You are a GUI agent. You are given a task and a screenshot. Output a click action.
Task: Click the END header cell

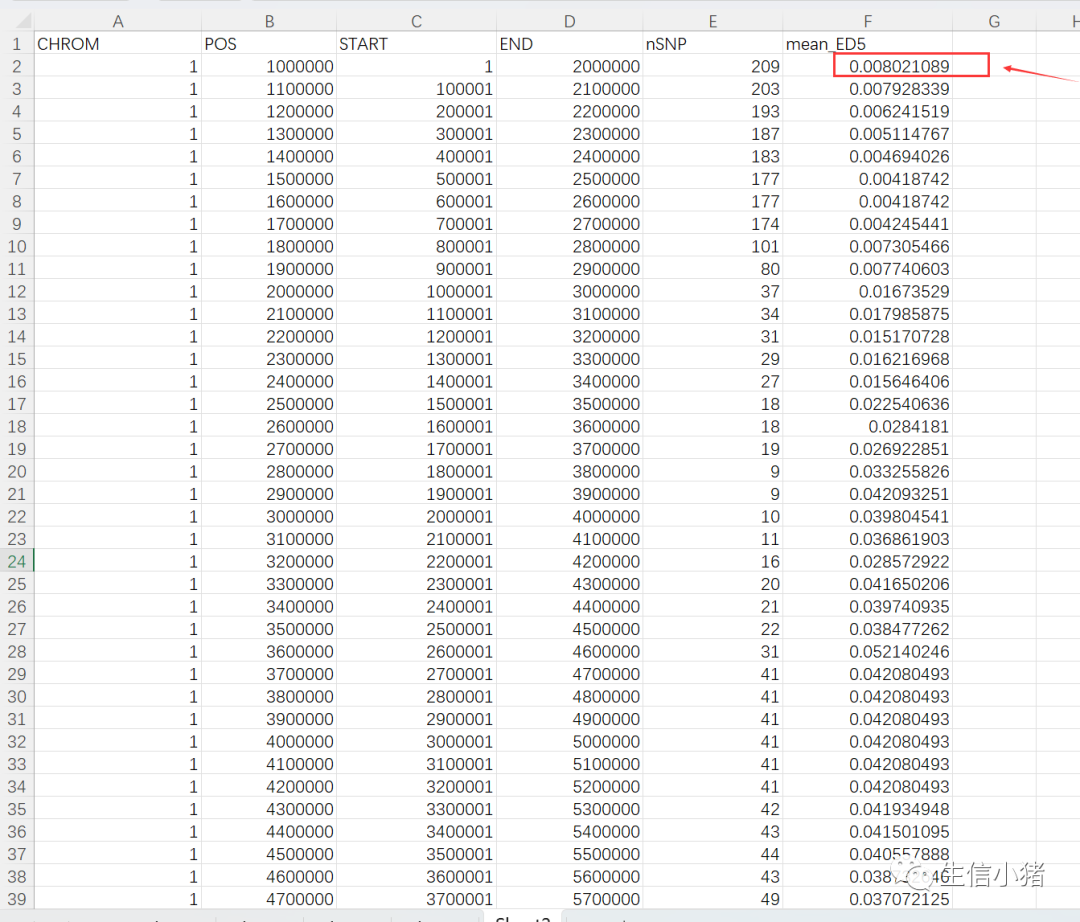570,44
